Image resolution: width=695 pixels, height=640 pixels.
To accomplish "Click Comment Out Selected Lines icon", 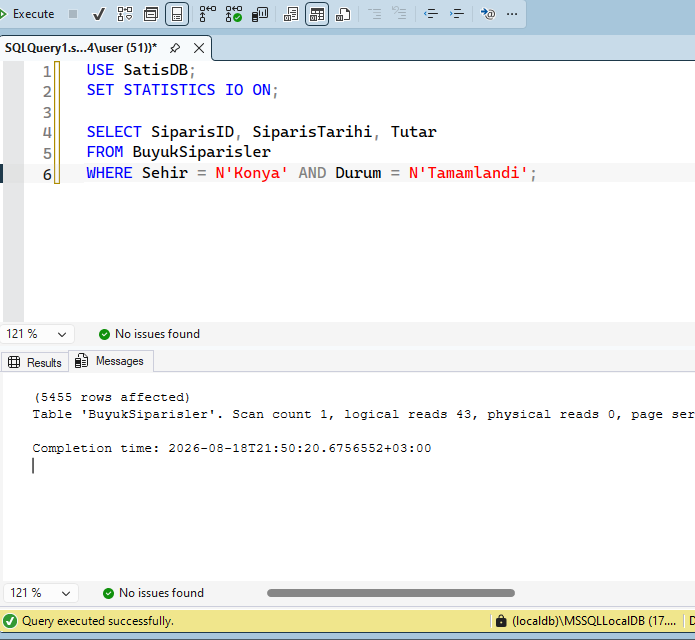I will tap(375, 14).
